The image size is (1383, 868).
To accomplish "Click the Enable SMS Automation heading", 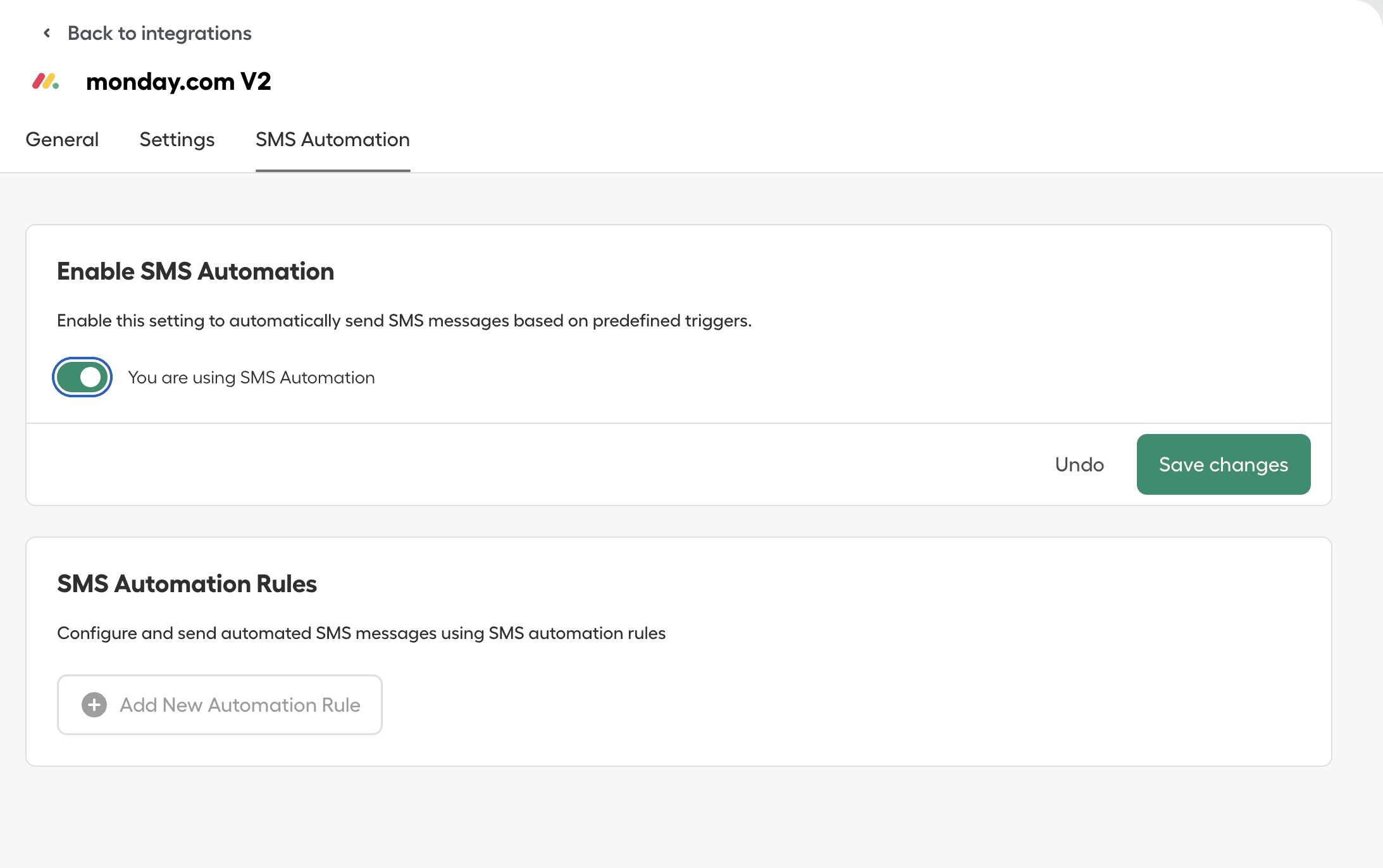I will (195, 271).
